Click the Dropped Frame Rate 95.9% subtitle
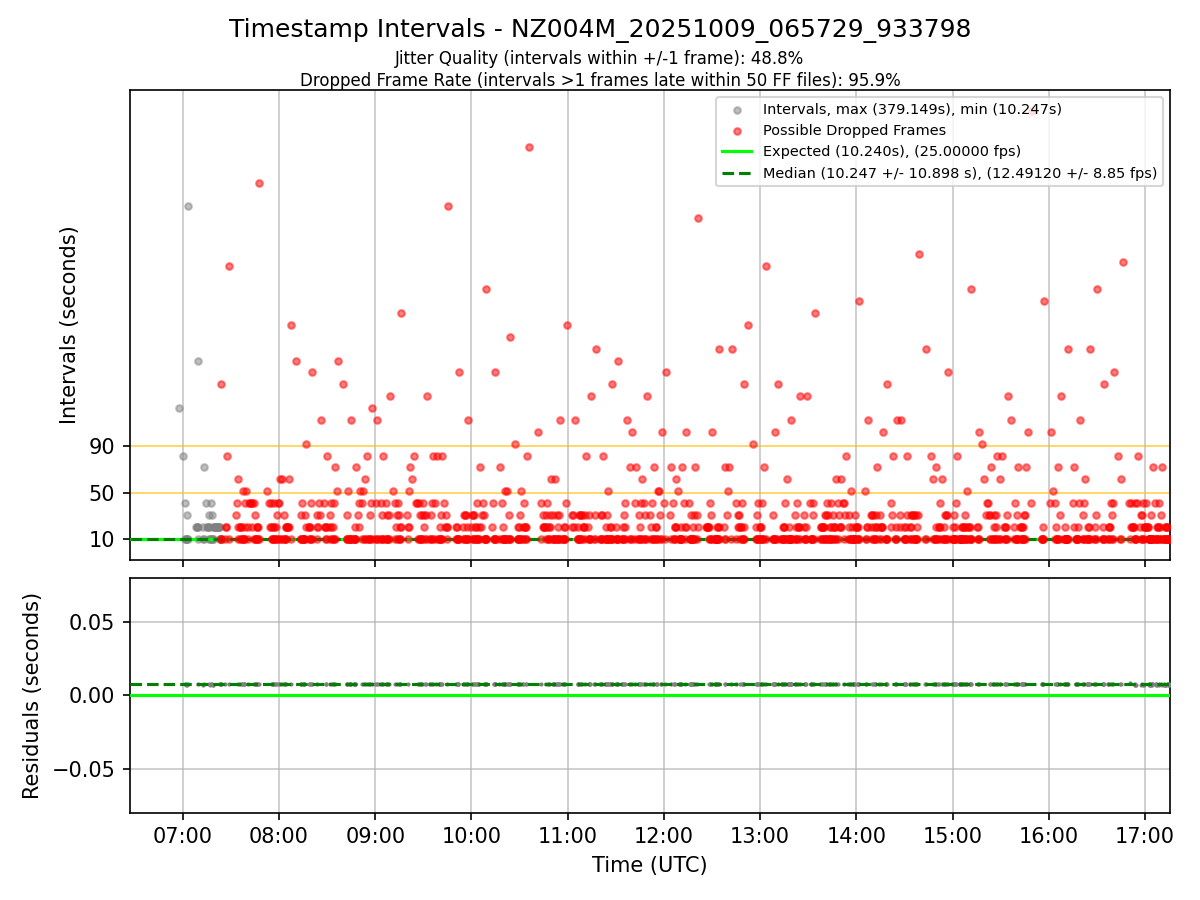1200x900 pixels. (x=600, y=80)
